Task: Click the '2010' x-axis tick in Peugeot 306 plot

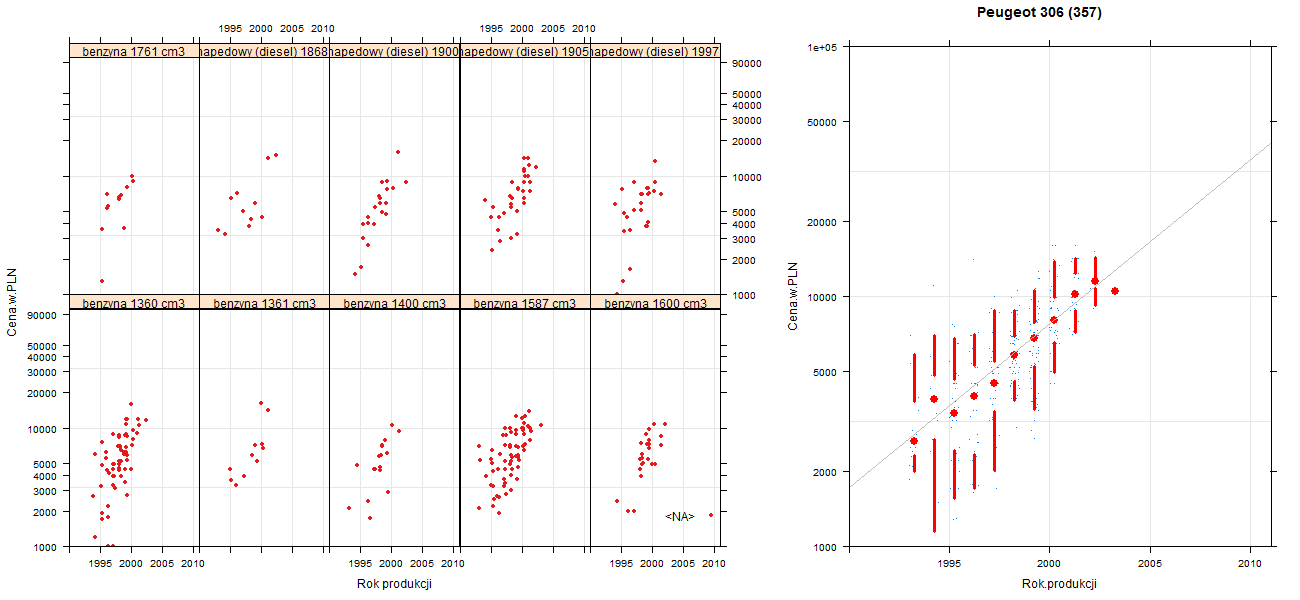Action: point(1251,564)
